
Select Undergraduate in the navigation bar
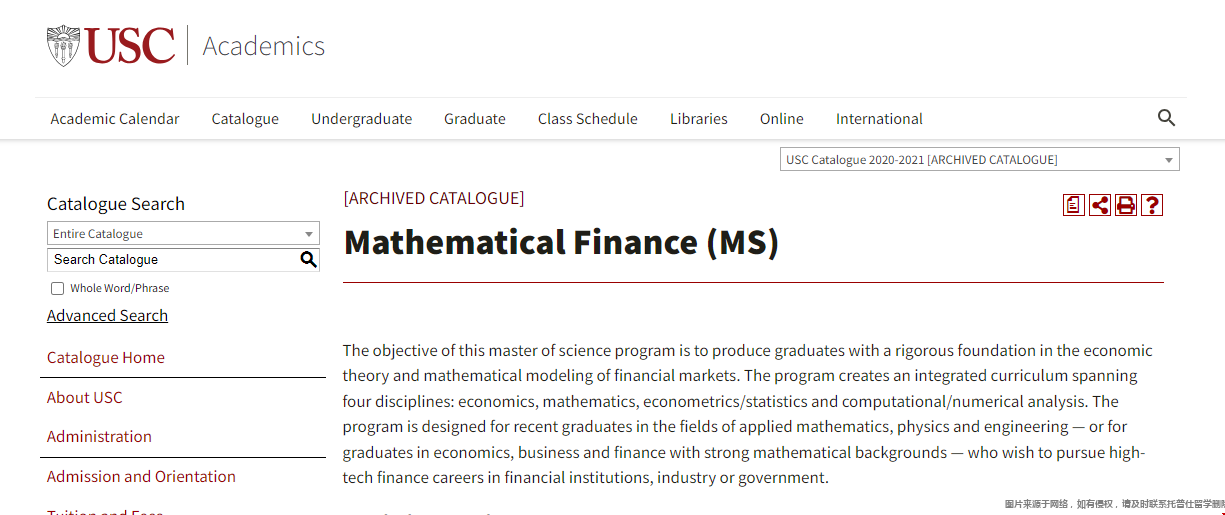click(x=361, y=119)
